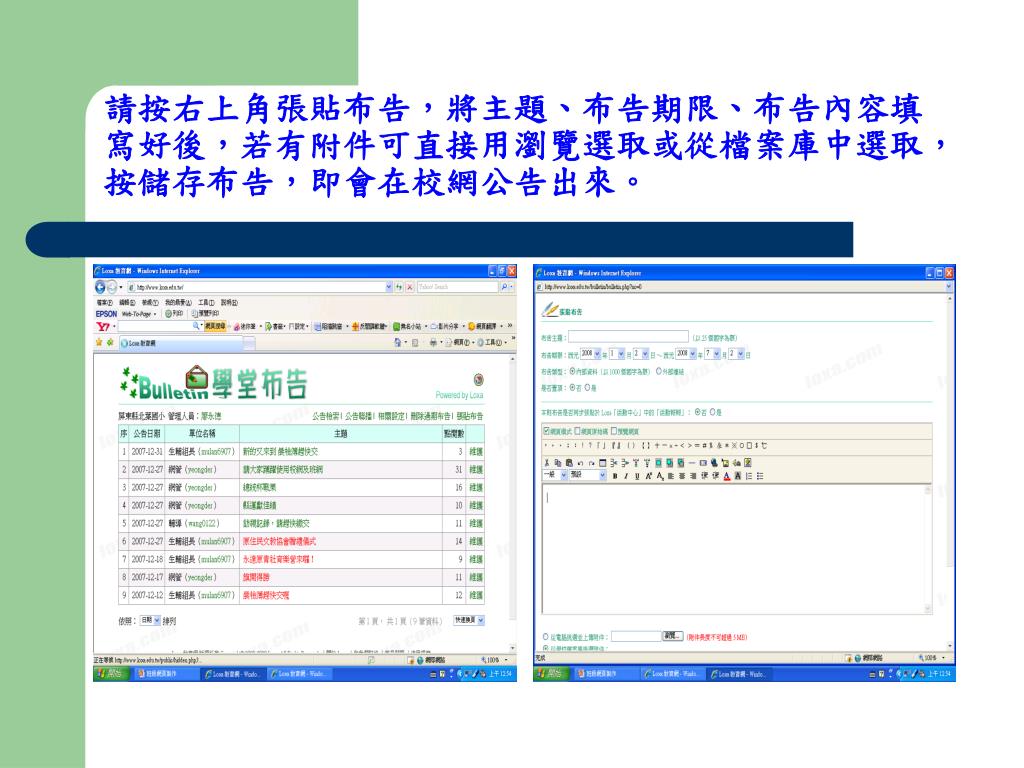Click the Windows Start button on the bulletin list taskbar
The height and width of the screenshot is (768, 1024).
[x=110, y=673]
